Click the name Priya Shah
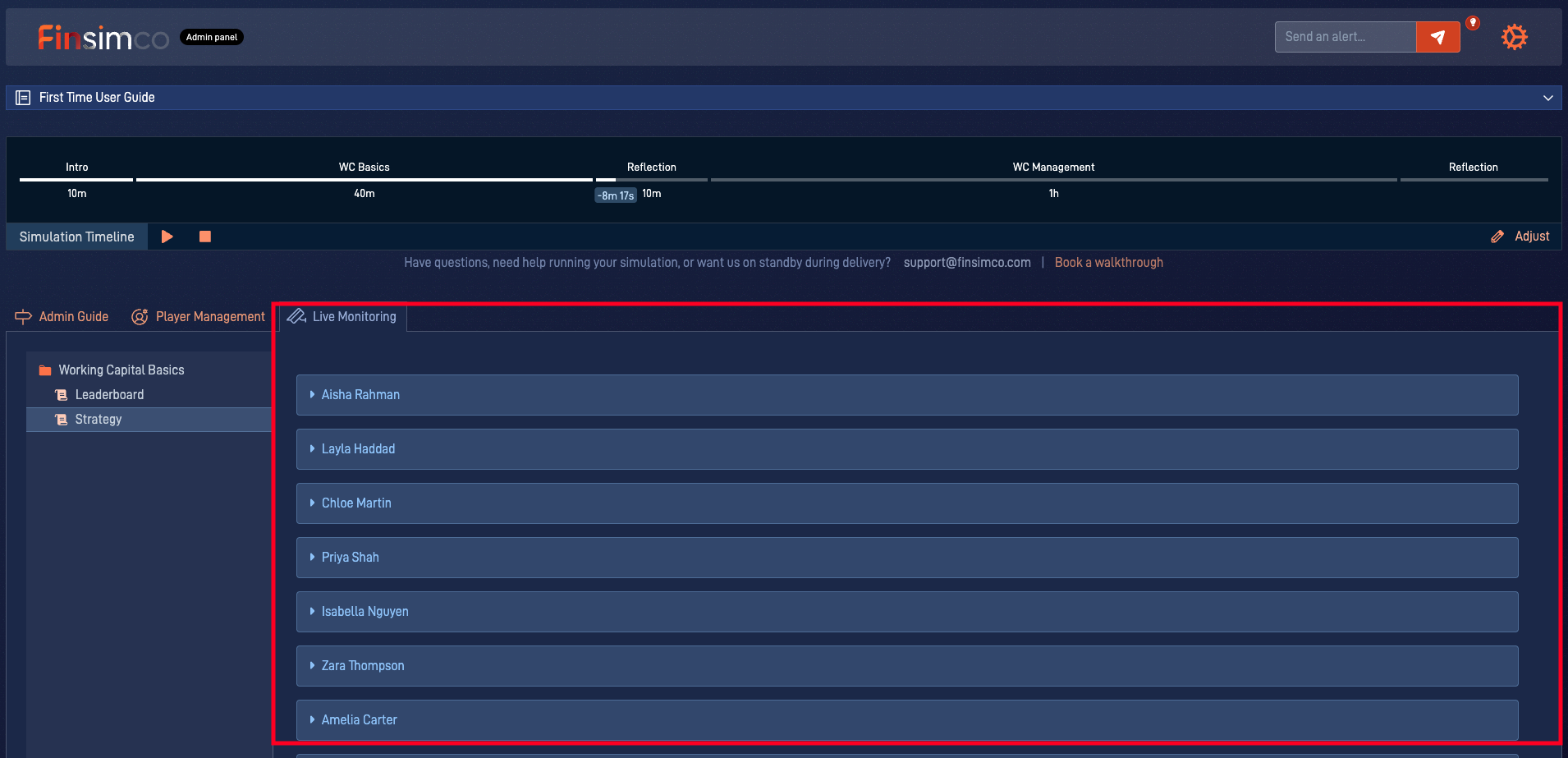 [x=350, y=558]
